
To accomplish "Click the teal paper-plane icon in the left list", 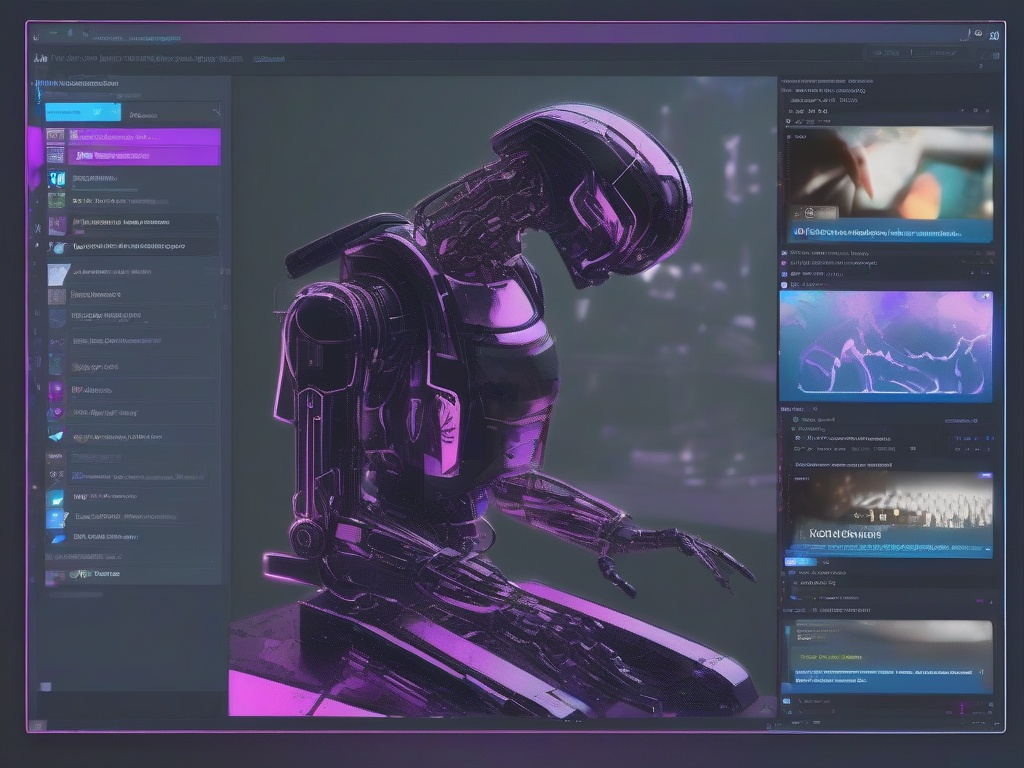I will coord(56,436).
